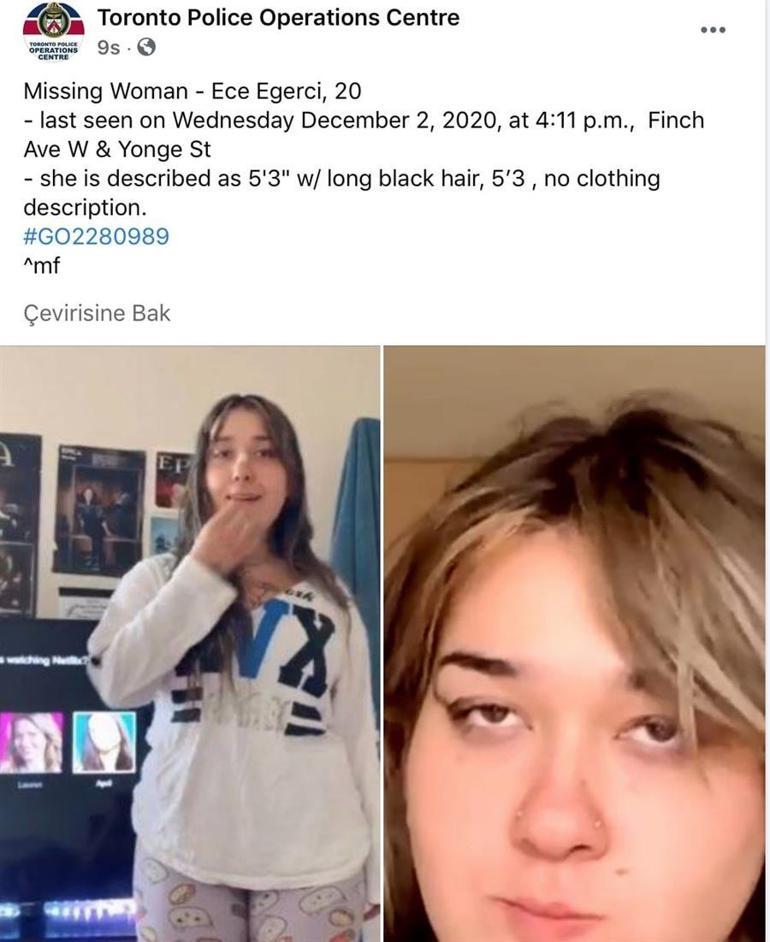Screen dimensions: 770x942
Task: Click the Toronto Police Operations Centre avatar
Action: pyautogui.click(x=53, y=31)
